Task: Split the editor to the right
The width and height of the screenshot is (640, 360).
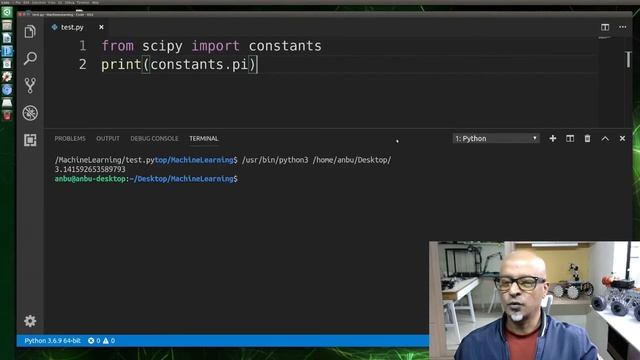Action: click(x=605, y=27)
